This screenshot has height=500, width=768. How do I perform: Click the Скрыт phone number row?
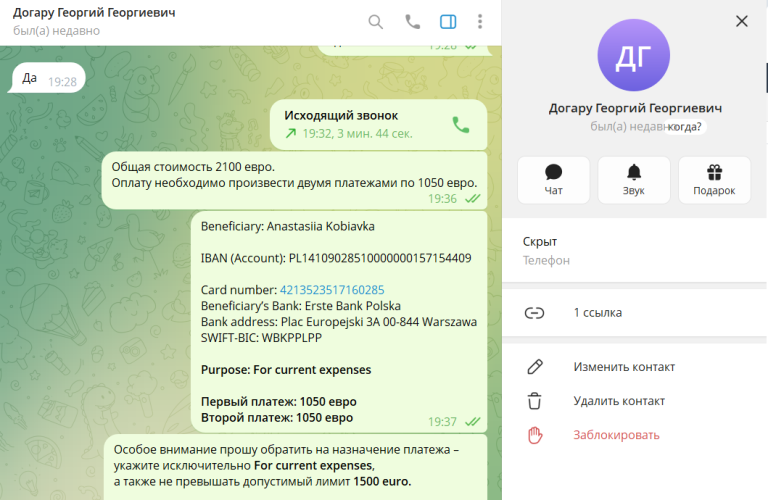(x=635, y=250)
